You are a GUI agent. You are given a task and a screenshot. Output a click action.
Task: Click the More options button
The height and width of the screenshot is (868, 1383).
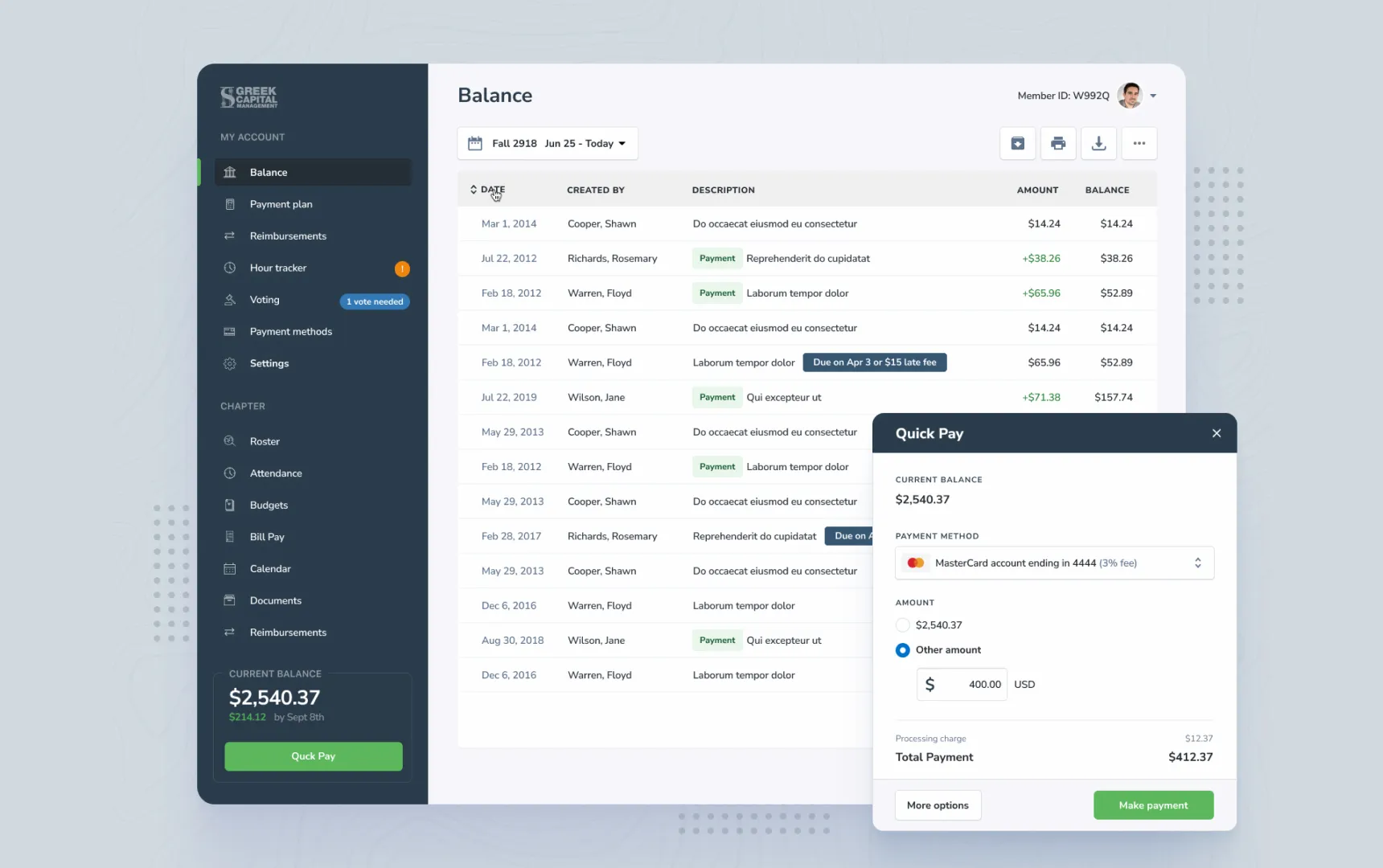tap(938, 805)
